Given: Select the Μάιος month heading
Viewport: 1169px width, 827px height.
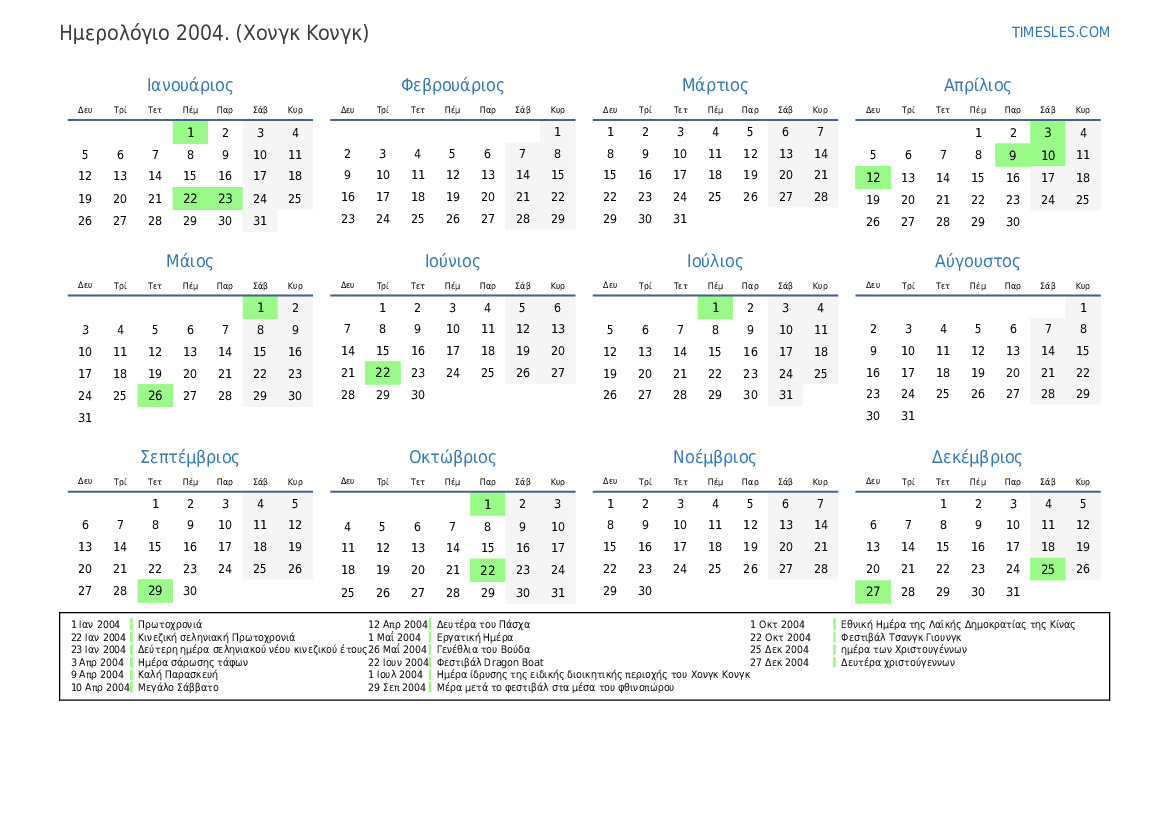Looking at the screenshot, I should coord(189,261).
